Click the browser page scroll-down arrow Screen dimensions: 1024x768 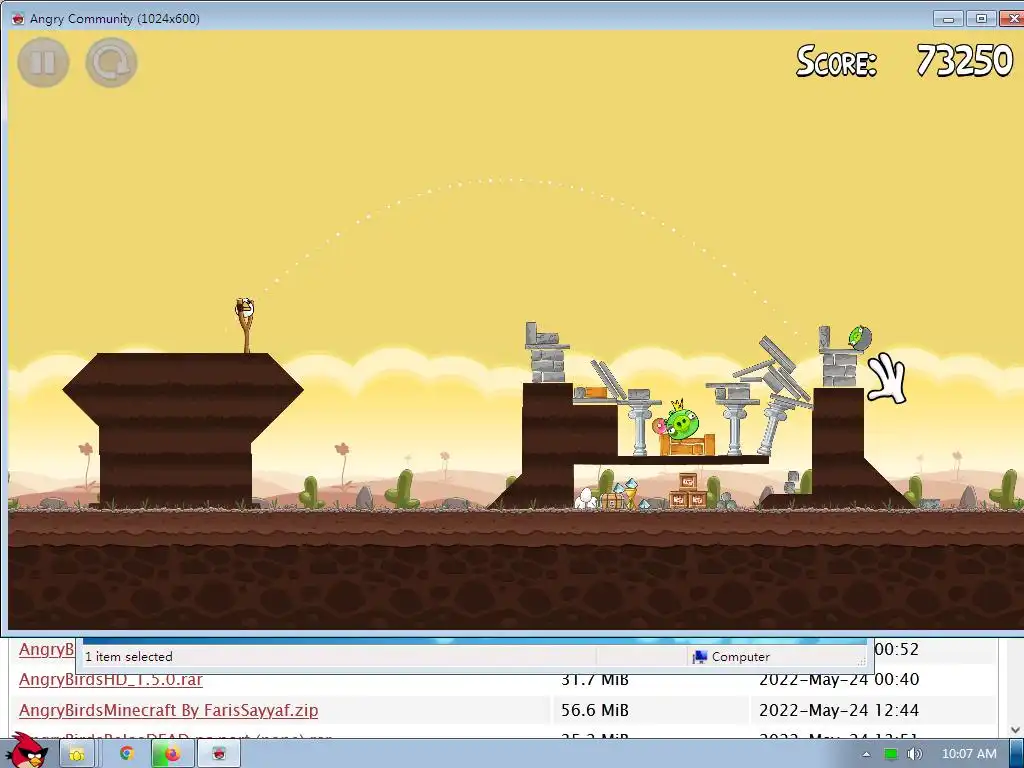1015,729
